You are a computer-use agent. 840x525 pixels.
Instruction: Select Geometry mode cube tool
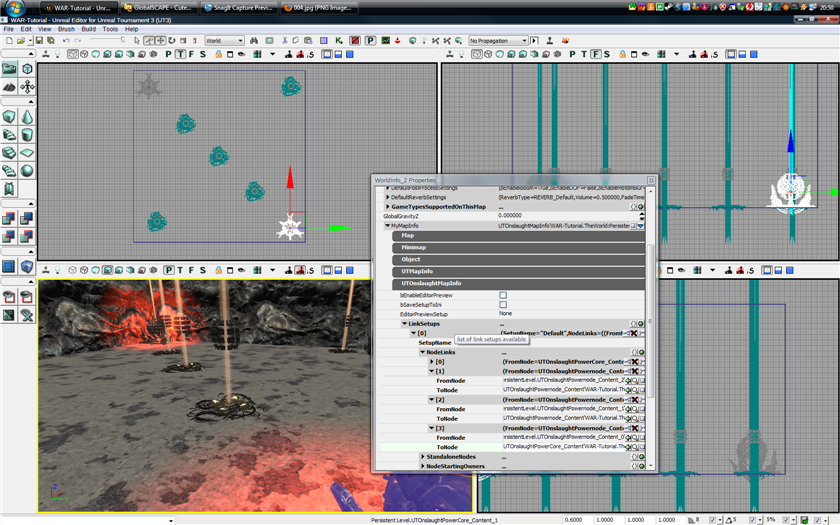tap(27, 69)
